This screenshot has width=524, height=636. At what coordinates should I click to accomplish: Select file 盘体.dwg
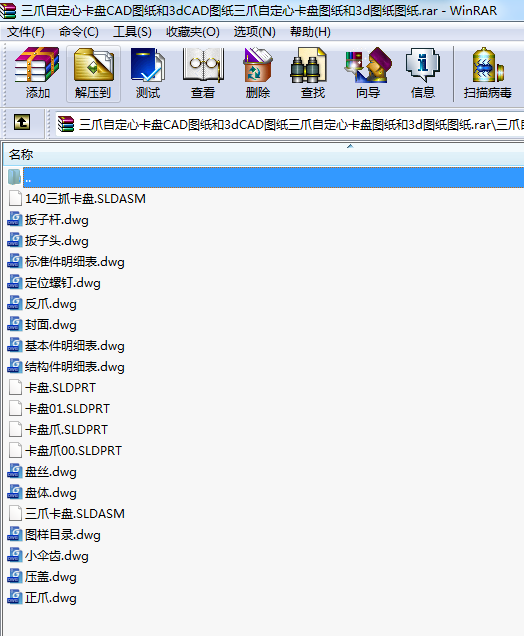coord(50,493)
